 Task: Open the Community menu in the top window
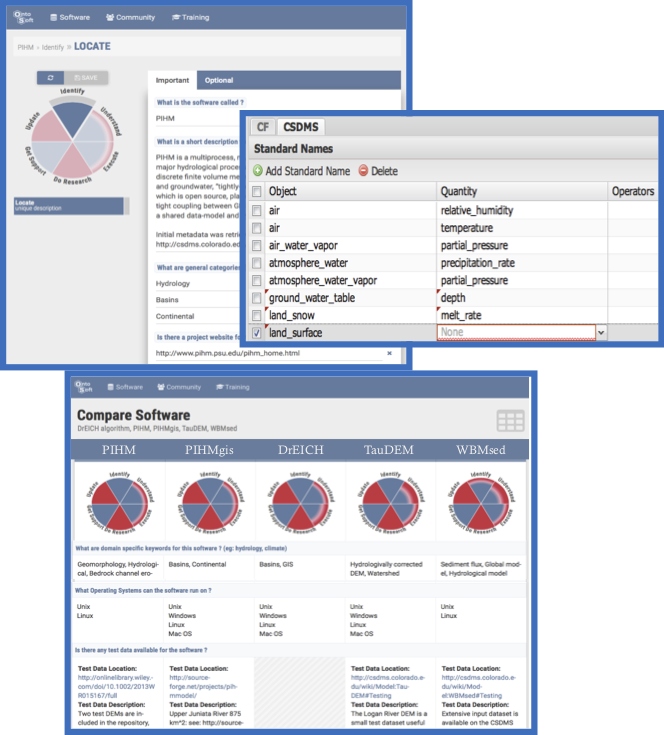(130, 17)
